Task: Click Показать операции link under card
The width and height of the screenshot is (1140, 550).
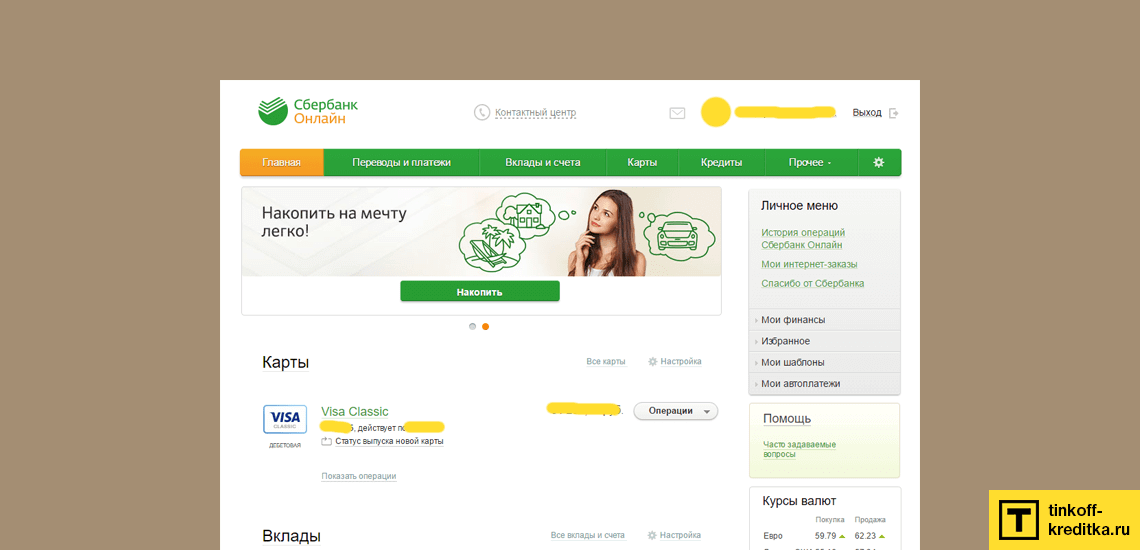Action: point(358,476)
